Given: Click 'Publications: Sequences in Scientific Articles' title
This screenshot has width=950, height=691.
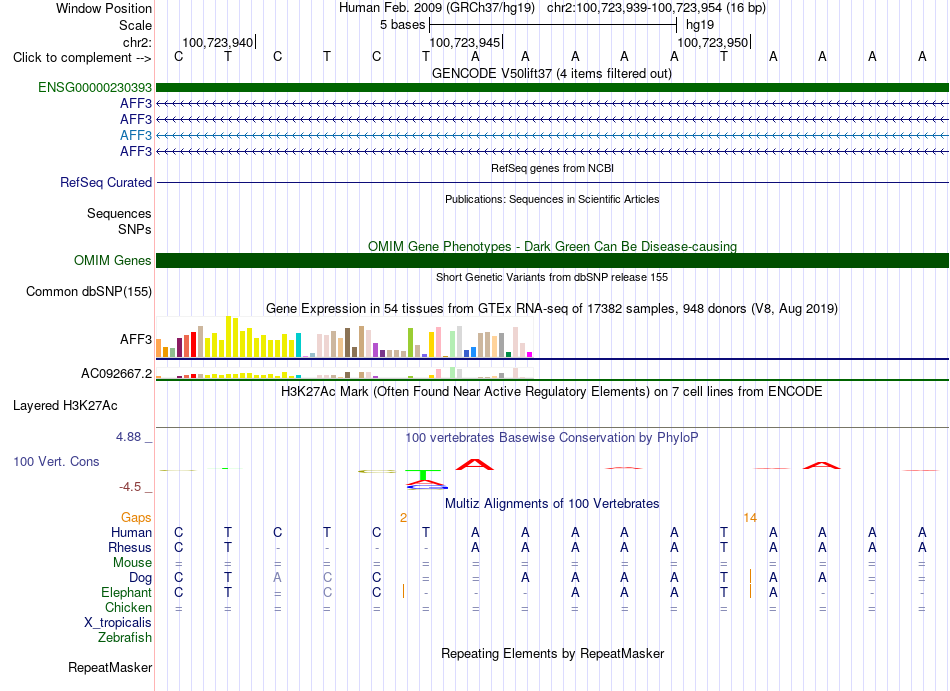Looking at the screenshot, I should point(552,199).
